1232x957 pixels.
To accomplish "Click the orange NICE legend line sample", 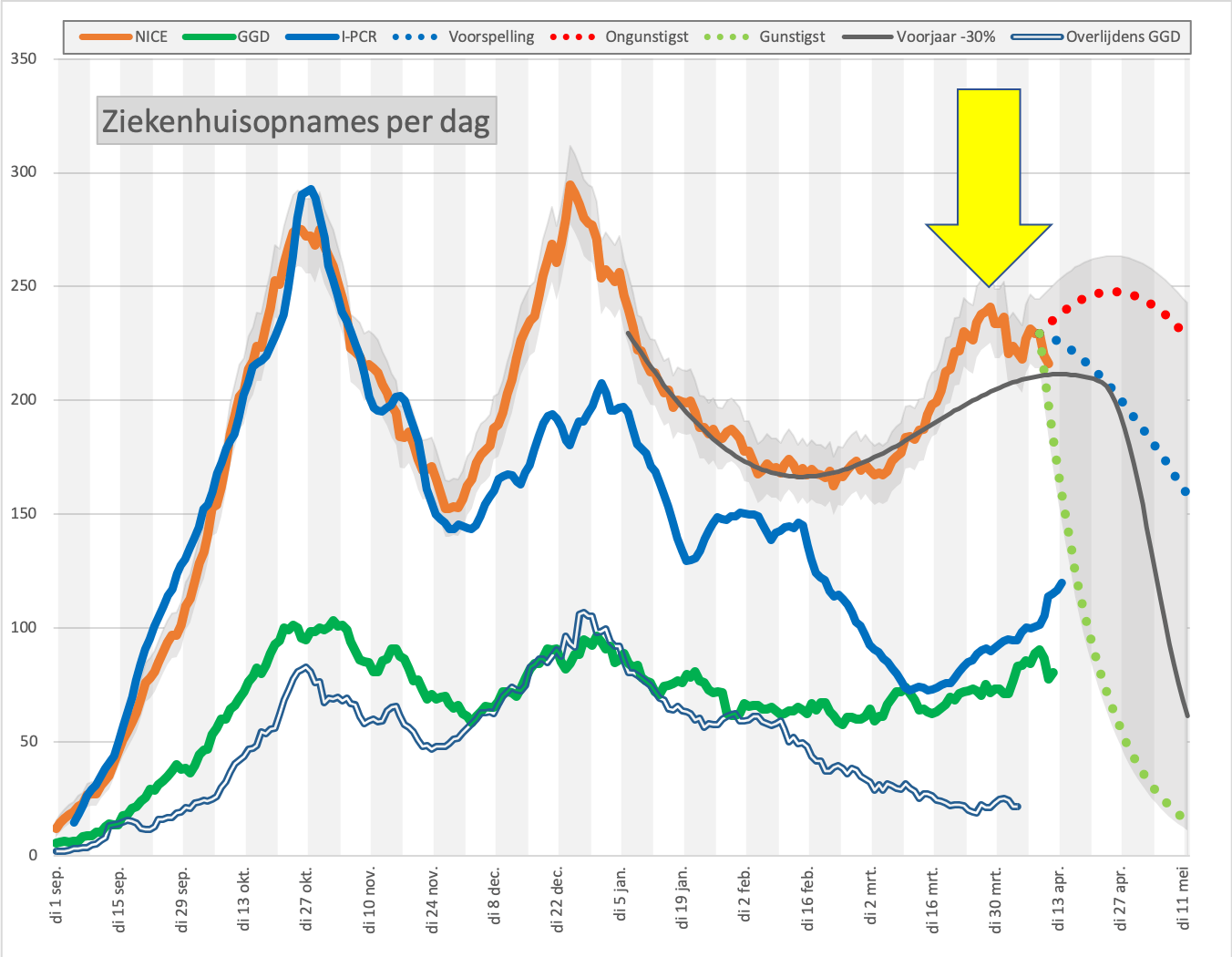I will click(x=107, y=37).
